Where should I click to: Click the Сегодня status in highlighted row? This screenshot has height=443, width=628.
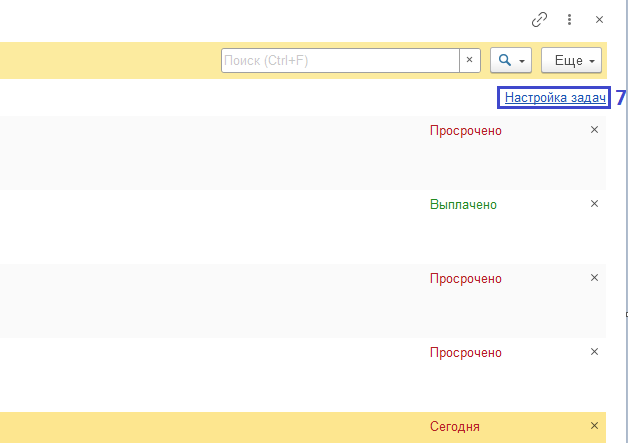[x=455, y=426]
